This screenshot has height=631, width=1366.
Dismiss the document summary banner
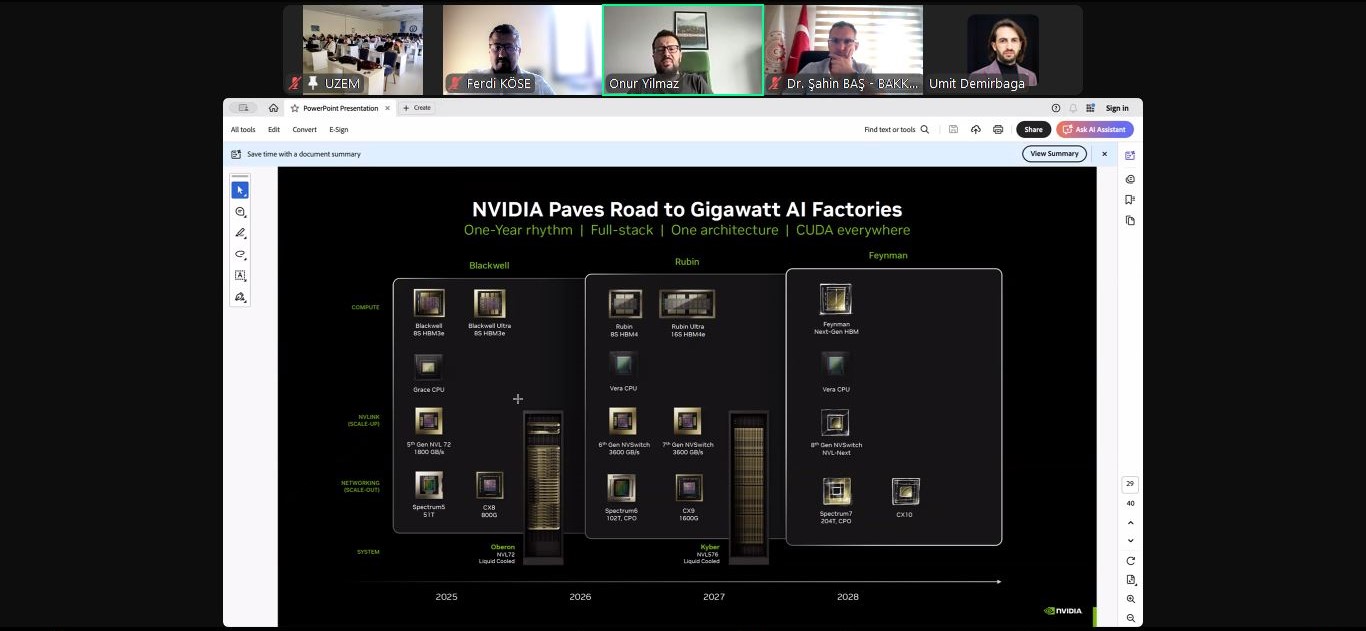click(1105, 154)
